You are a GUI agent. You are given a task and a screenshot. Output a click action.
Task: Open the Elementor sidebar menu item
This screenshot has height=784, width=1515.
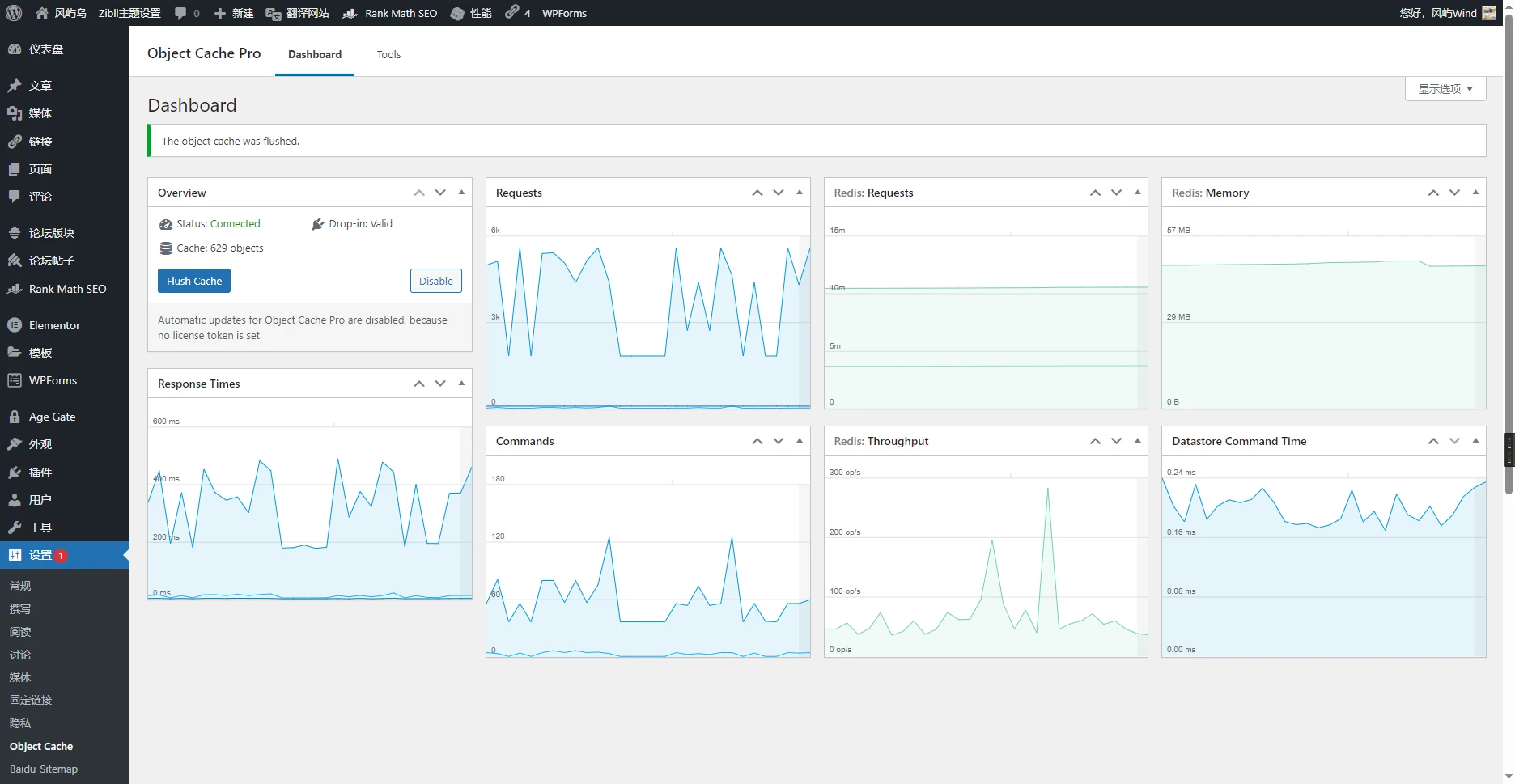coord(54,325)
